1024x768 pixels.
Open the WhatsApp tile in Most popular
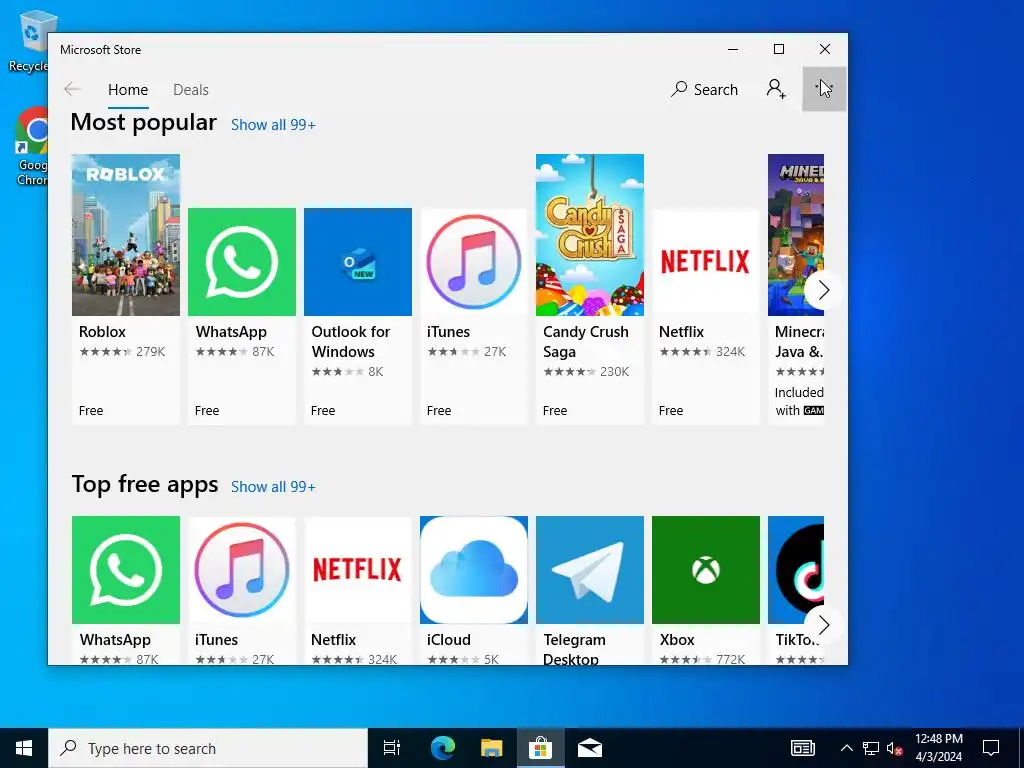[242, 316]
